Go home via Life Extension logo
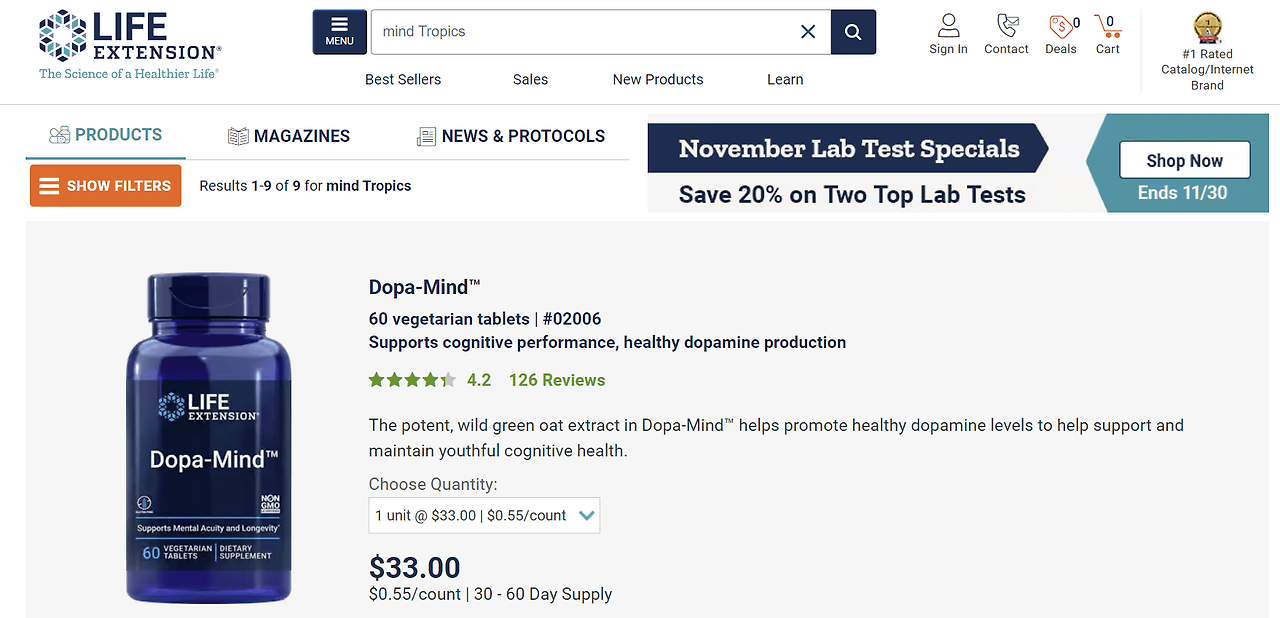The height and width of the screenshot is (618, 1280). pyautogui.click(x=130, y=45)
